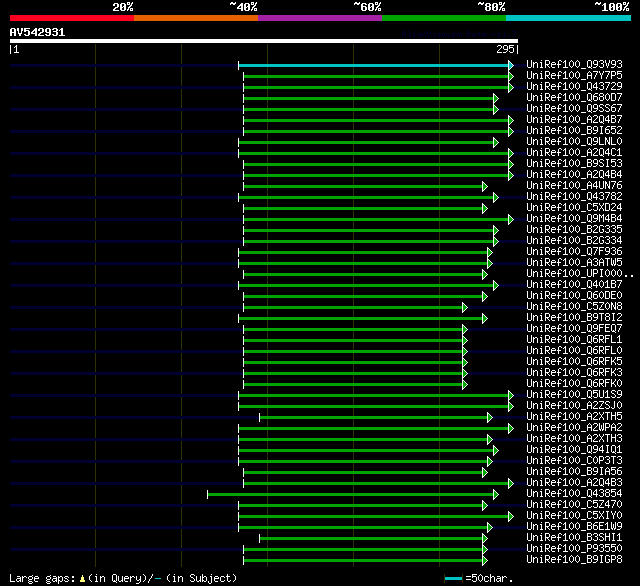The image size is (640, 586).
Task: Click the UniRef100_B9SI53 label
Action: tap(574, 164)
